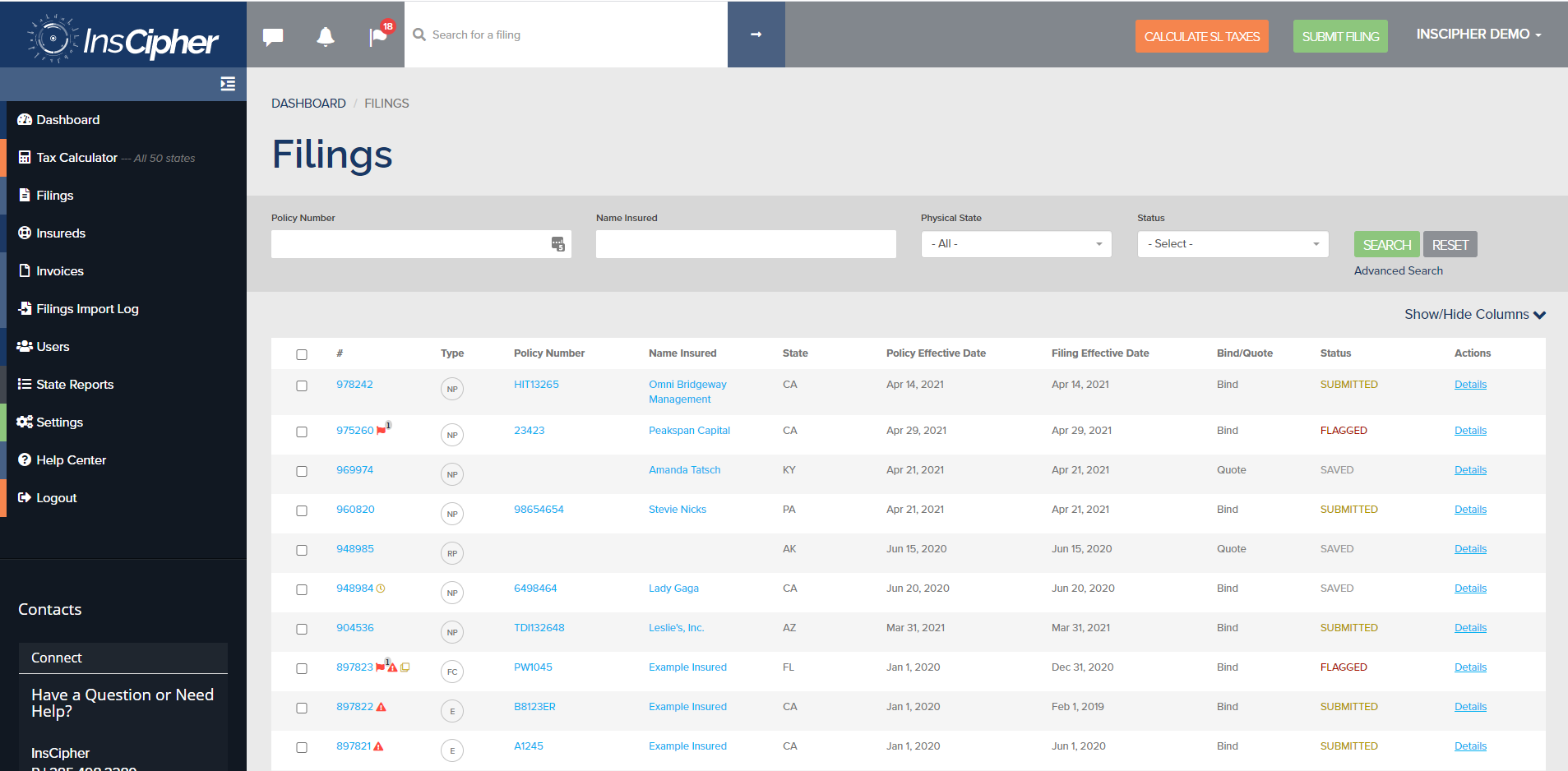Open the Physical State dropdown

(1016, 244)
